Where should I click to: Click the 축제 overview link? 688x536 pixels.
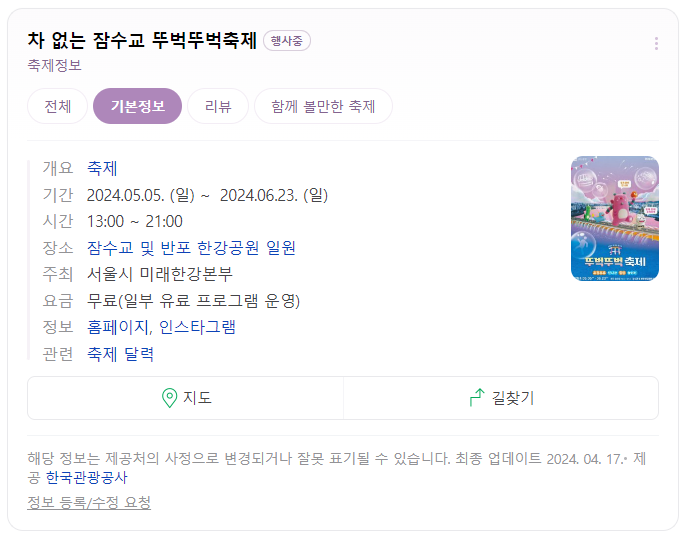[102, 168]
